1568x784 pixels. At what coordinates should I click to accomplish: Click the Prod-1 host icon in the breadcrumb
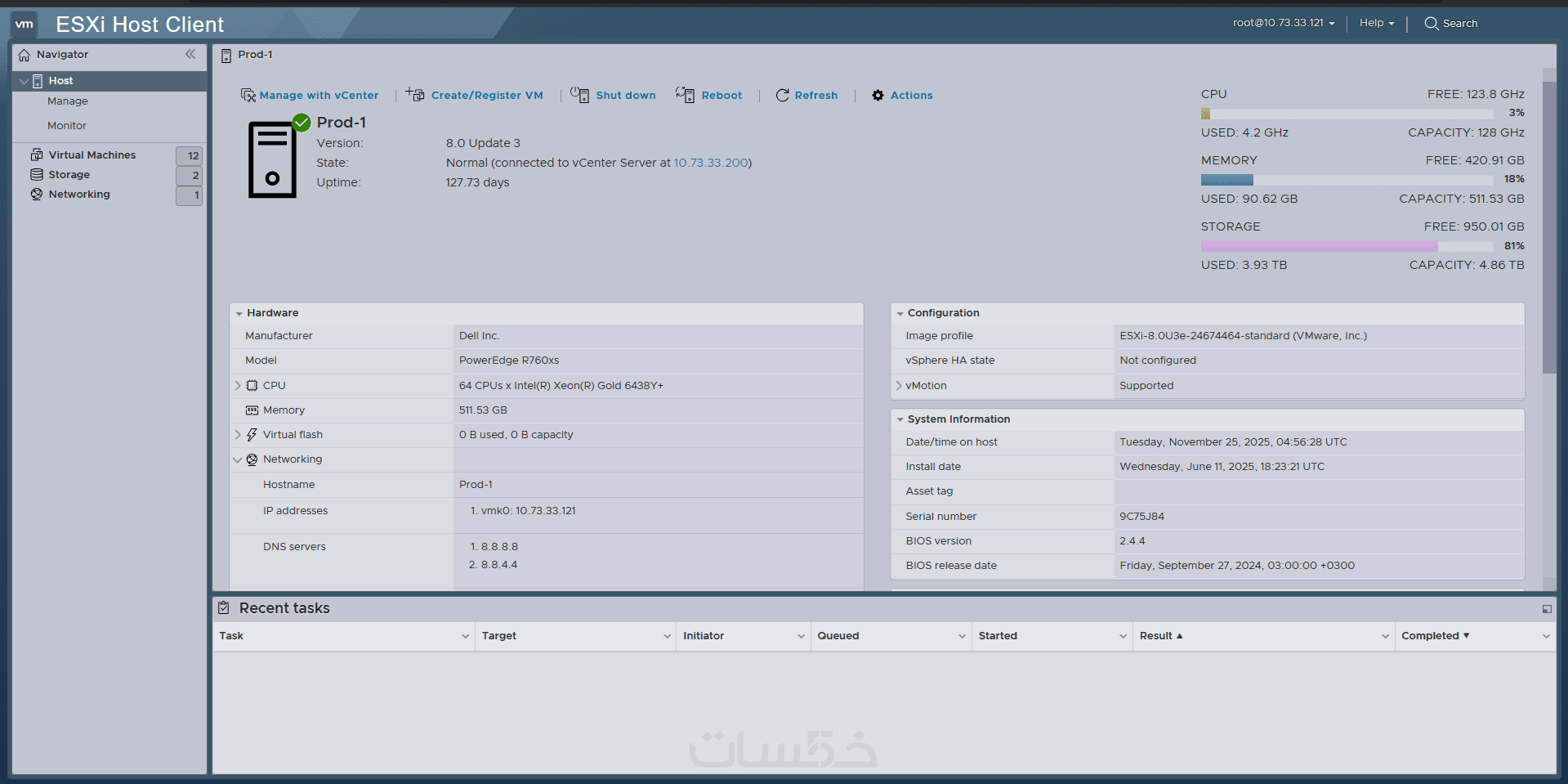tap(226, 56)
